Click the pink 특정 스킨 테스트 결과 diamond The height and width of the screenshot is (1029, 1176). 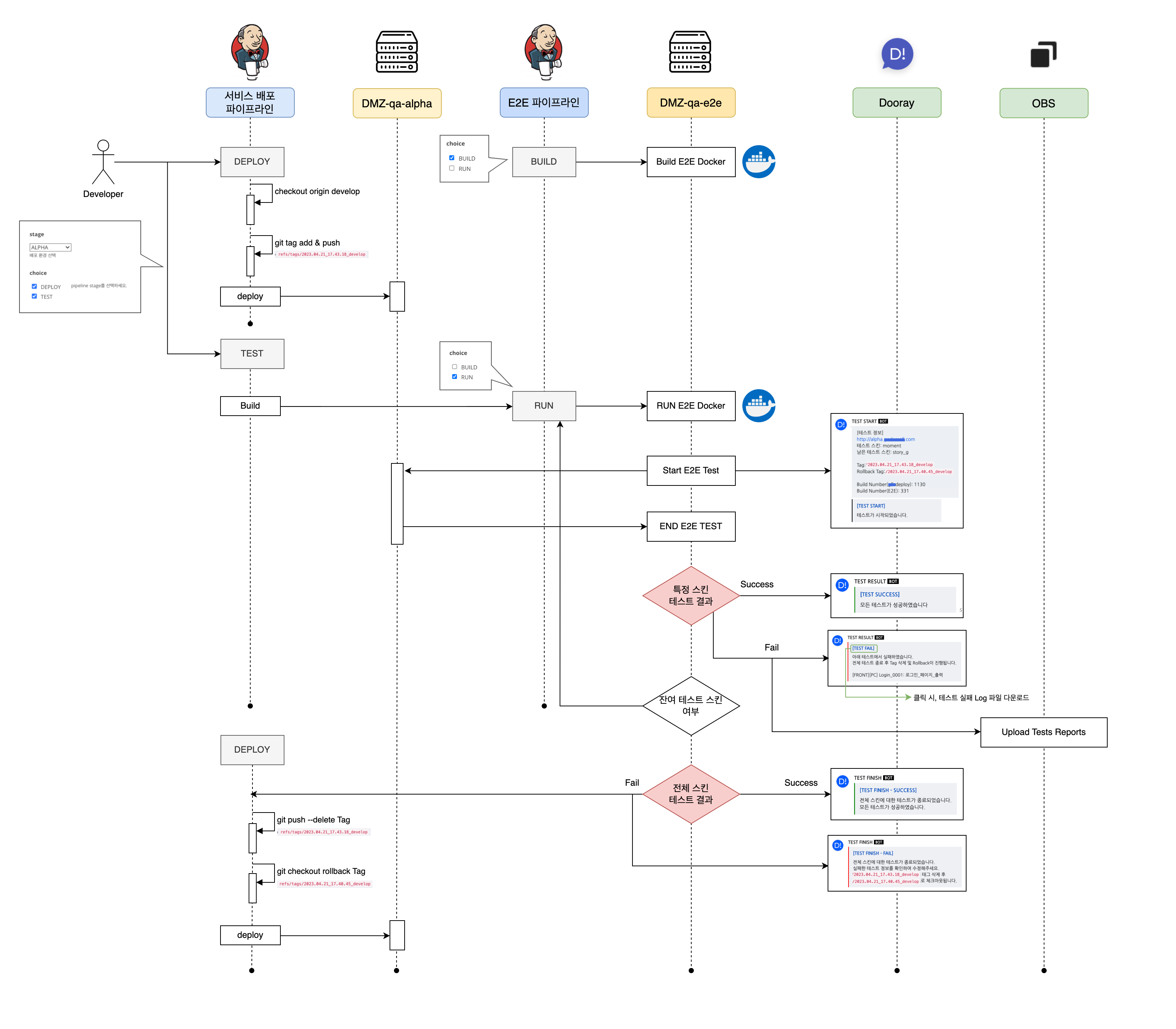pos(691,595)
